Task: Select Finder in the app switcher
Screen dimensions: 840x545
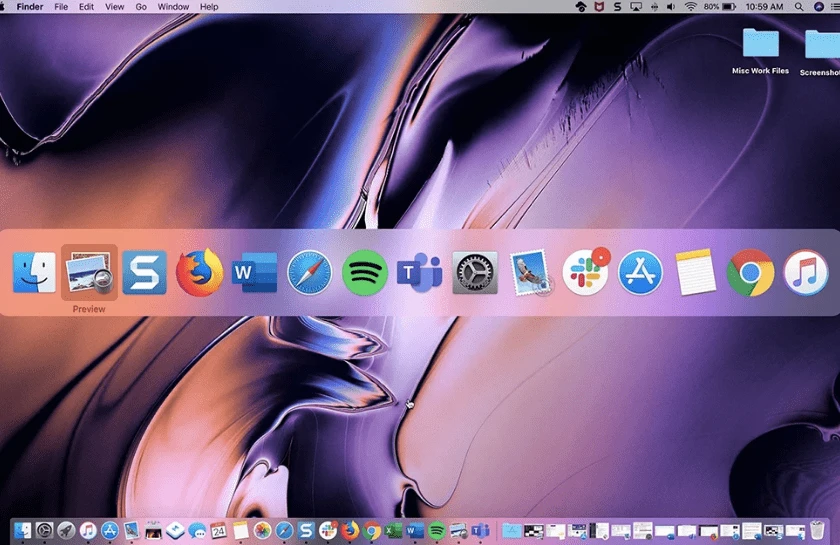Action: pyautogui.click(x=34, y=273)
